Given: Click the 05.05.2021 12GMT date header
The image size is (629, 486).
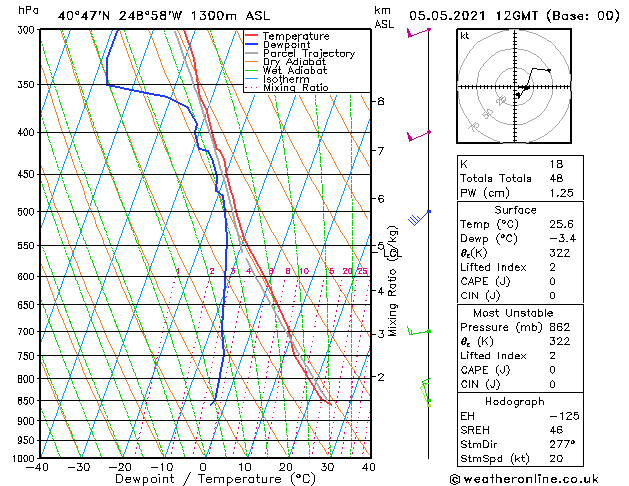Looking at the screenshot, I should (x=474, y=16).
